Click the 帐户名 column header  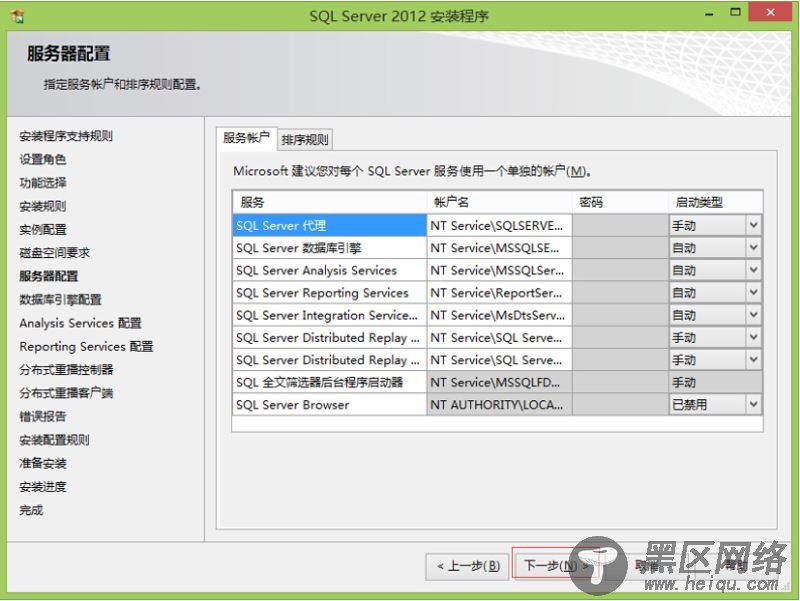coord(499,202)
